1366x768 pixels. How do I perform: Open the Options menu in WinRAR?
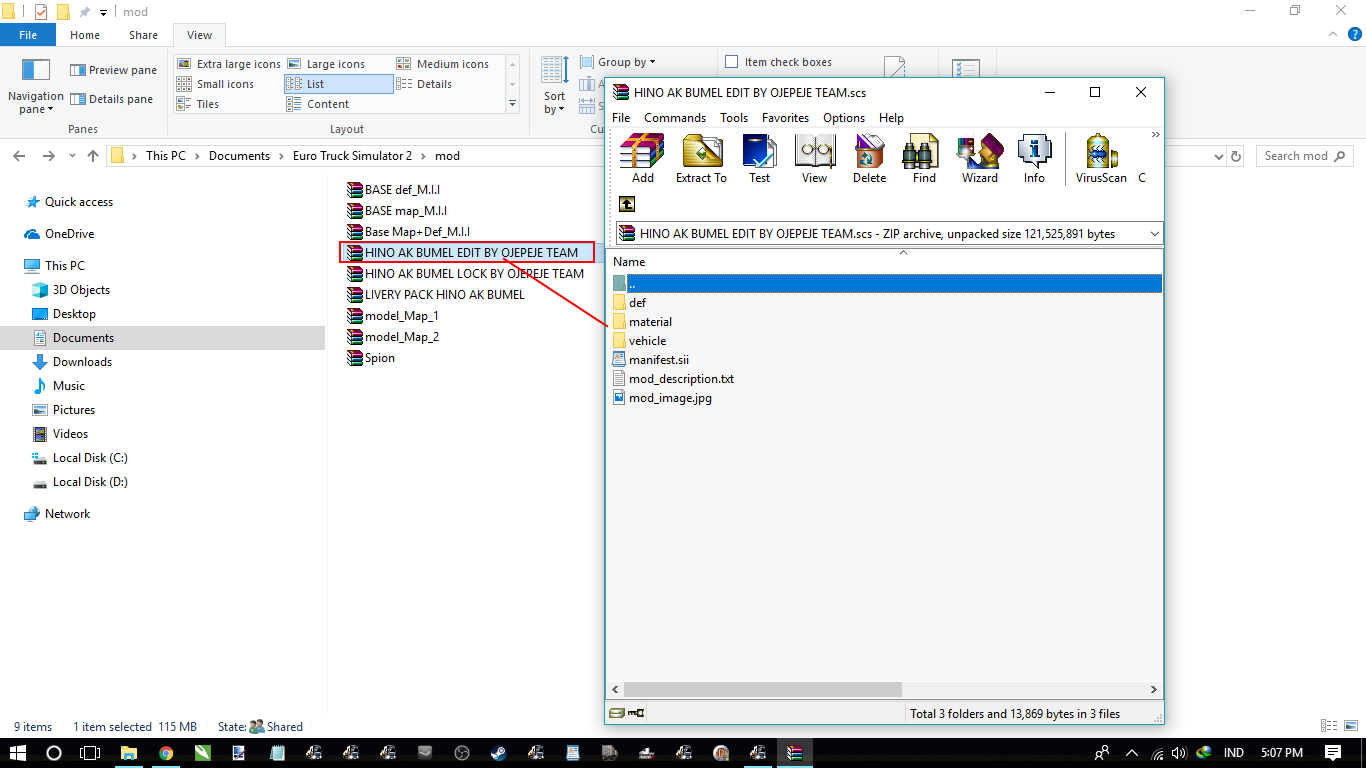click(844, 117)
